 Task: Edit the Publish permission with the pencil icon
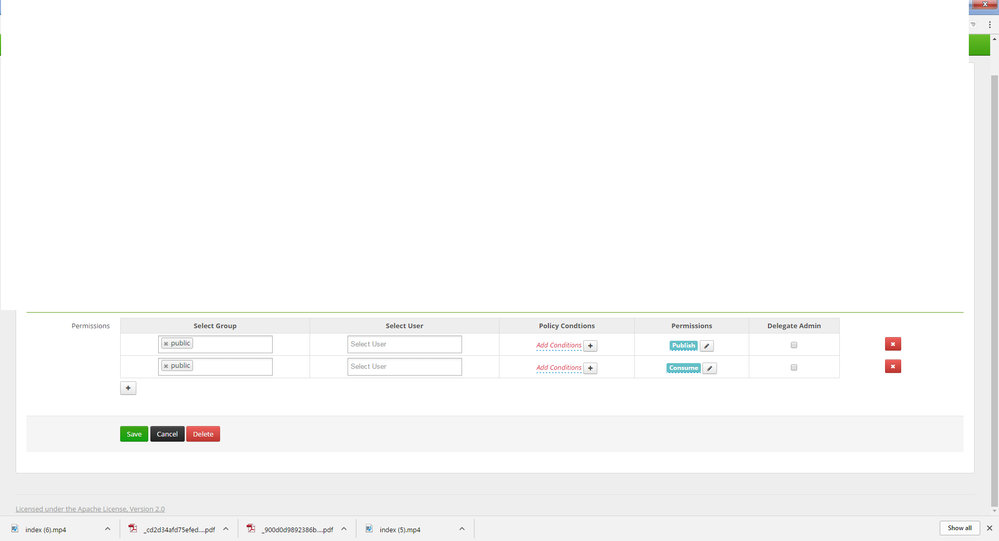tap(707, 346)
